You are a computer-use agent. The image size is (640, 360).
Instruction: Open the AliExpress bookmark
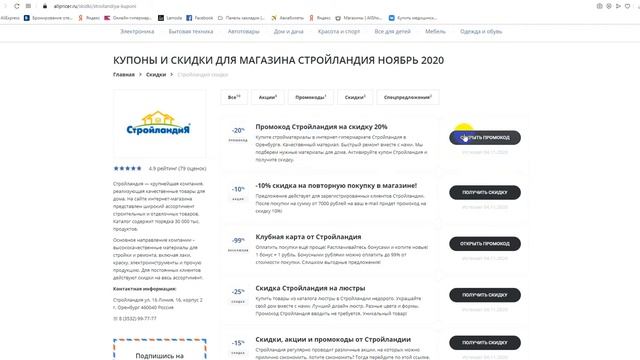click(10, 18)
